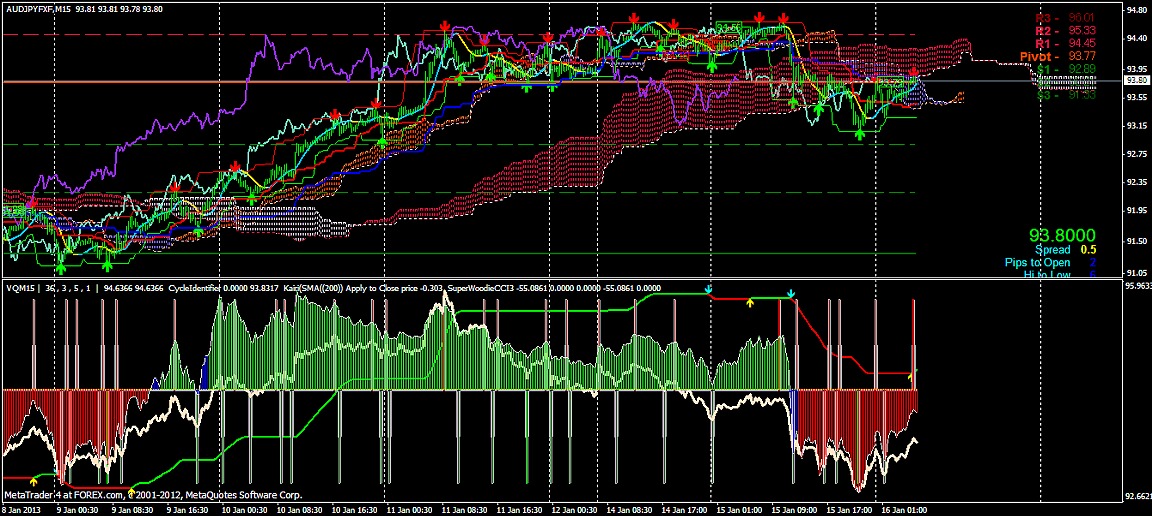The height and width of the screenshot is (516, 1152).
Task: Click the second cyan down arrow in indicator window
Action: coord(791,293)
